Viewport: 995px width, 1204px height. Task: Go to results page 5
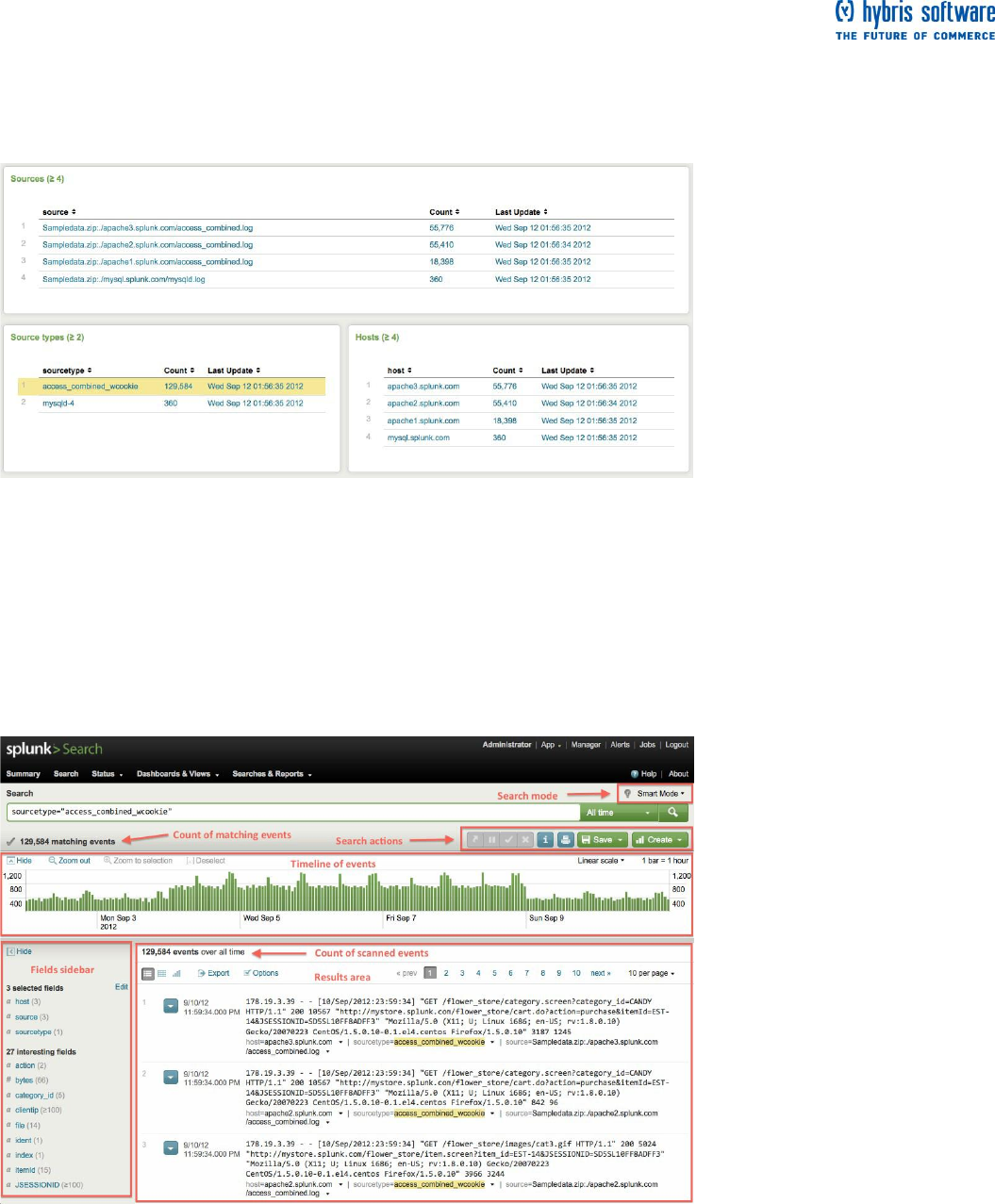[494, 973]
